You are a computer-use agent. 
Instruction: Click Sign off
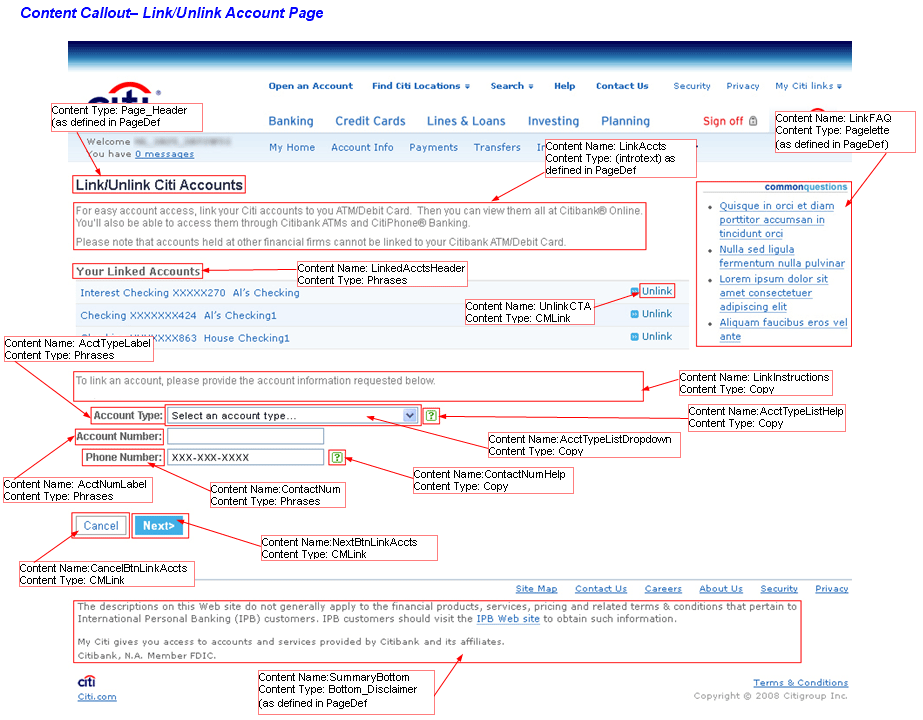tap(723, 121)
